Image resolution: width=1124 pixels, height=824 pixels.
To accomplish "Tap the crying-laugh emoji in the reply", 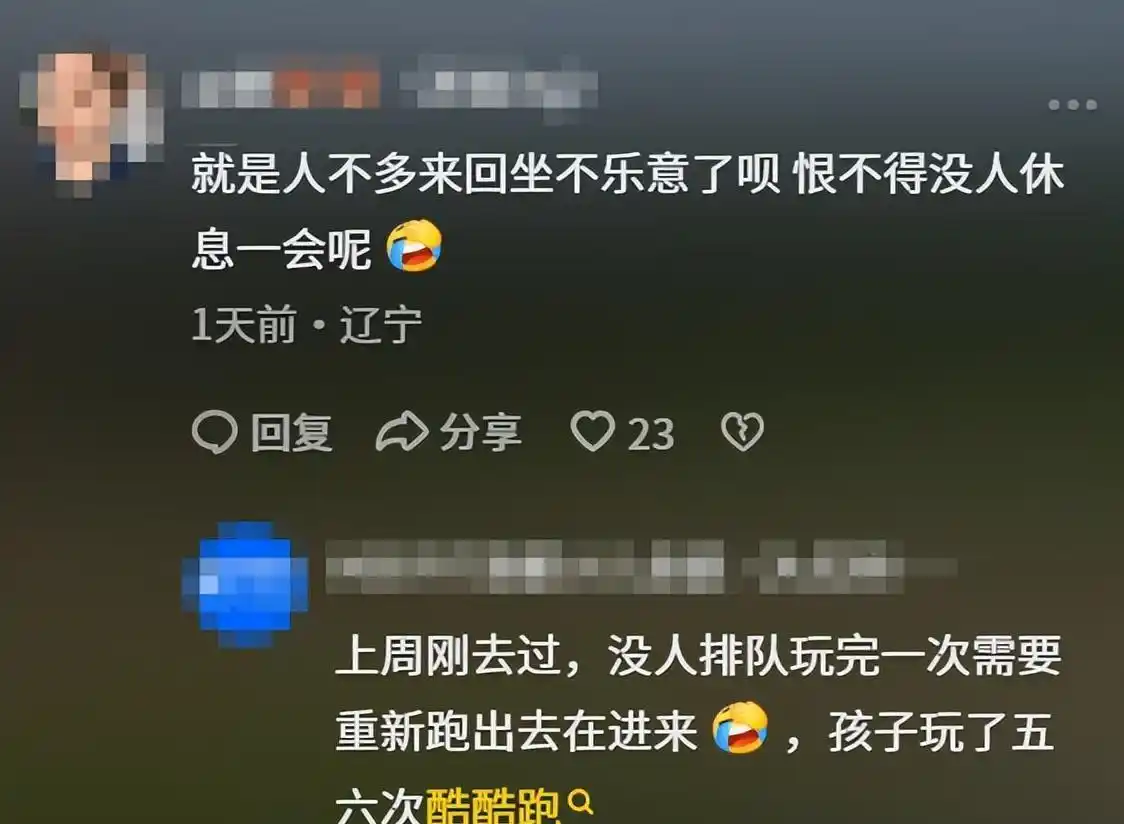I will click(x=740, y=727).
